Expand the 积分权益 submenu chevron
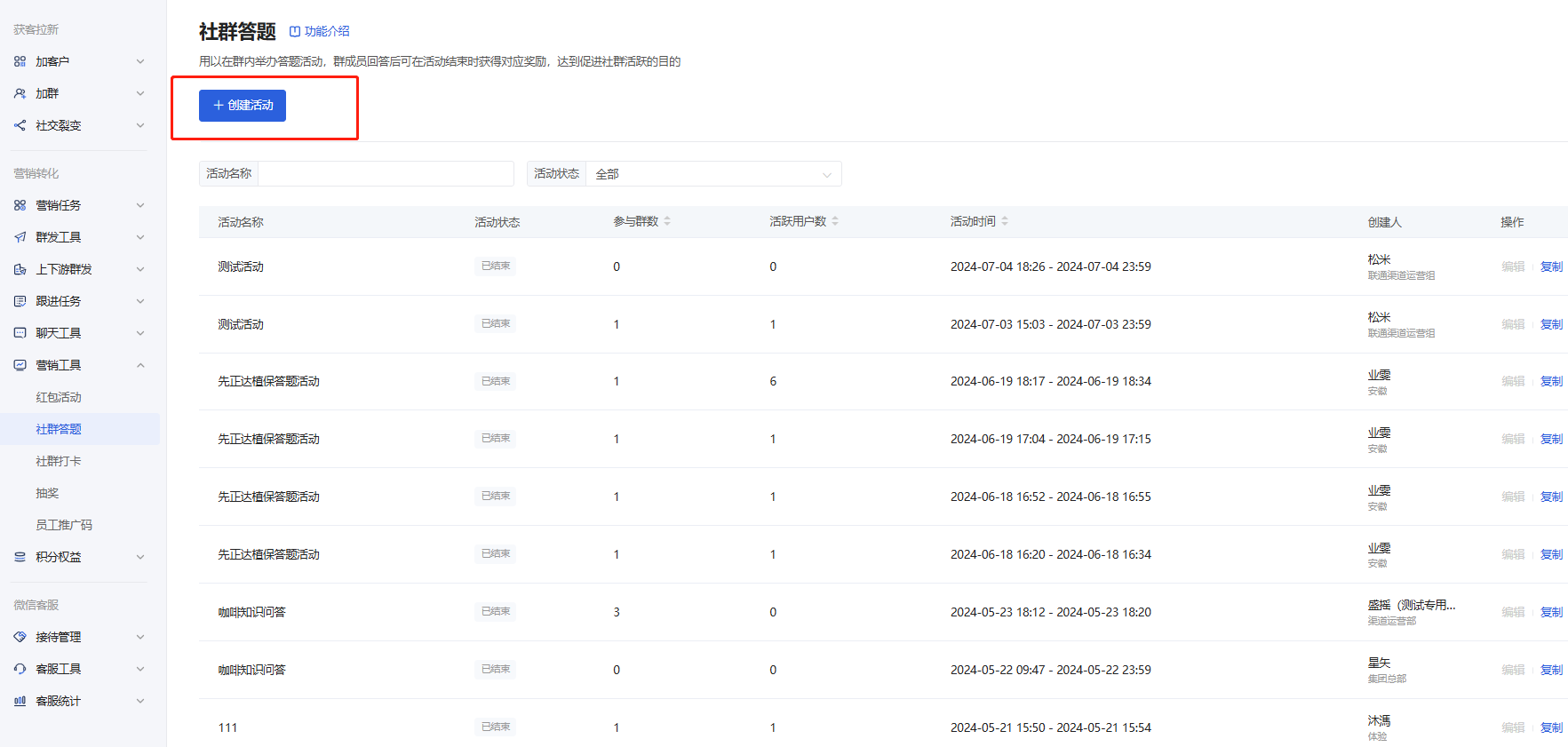 pyautogui.click(x=140, y=557)
